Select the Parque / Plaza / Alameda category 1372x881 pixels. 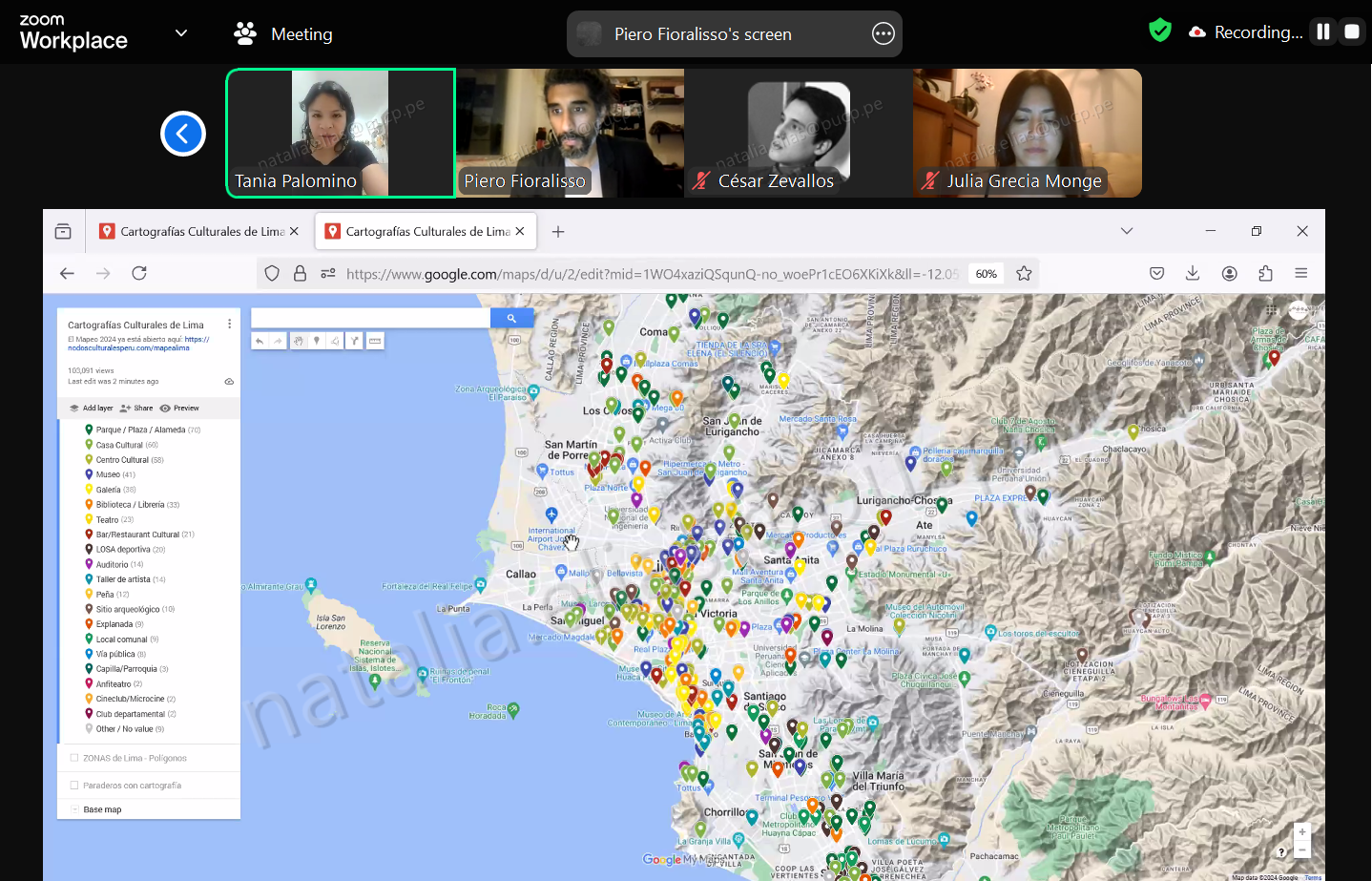click(141, 430)
